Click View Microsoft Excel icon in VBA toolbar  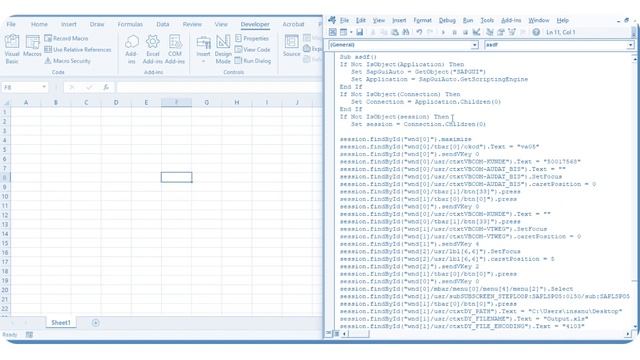click(333, 32)
